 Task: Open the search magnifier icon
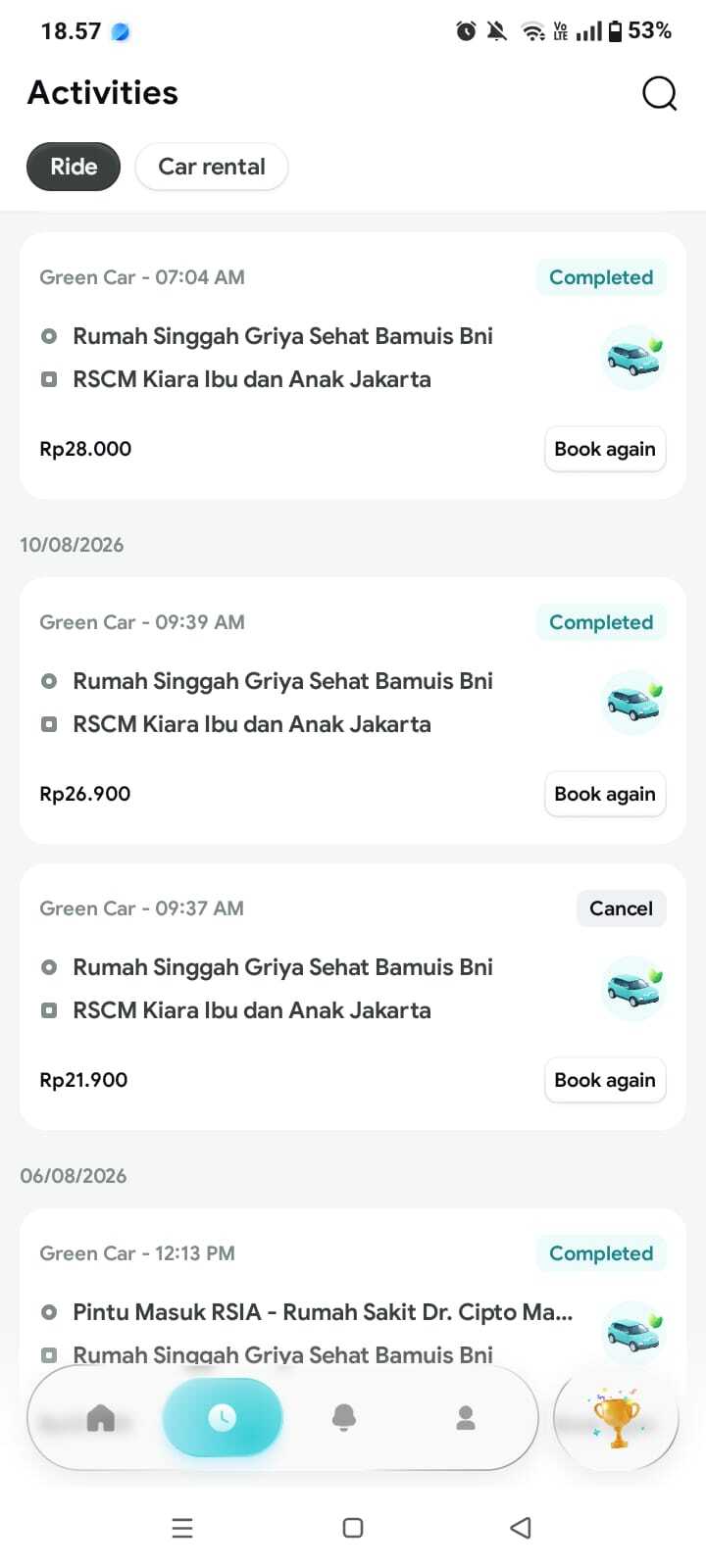[x=659, y=93]
